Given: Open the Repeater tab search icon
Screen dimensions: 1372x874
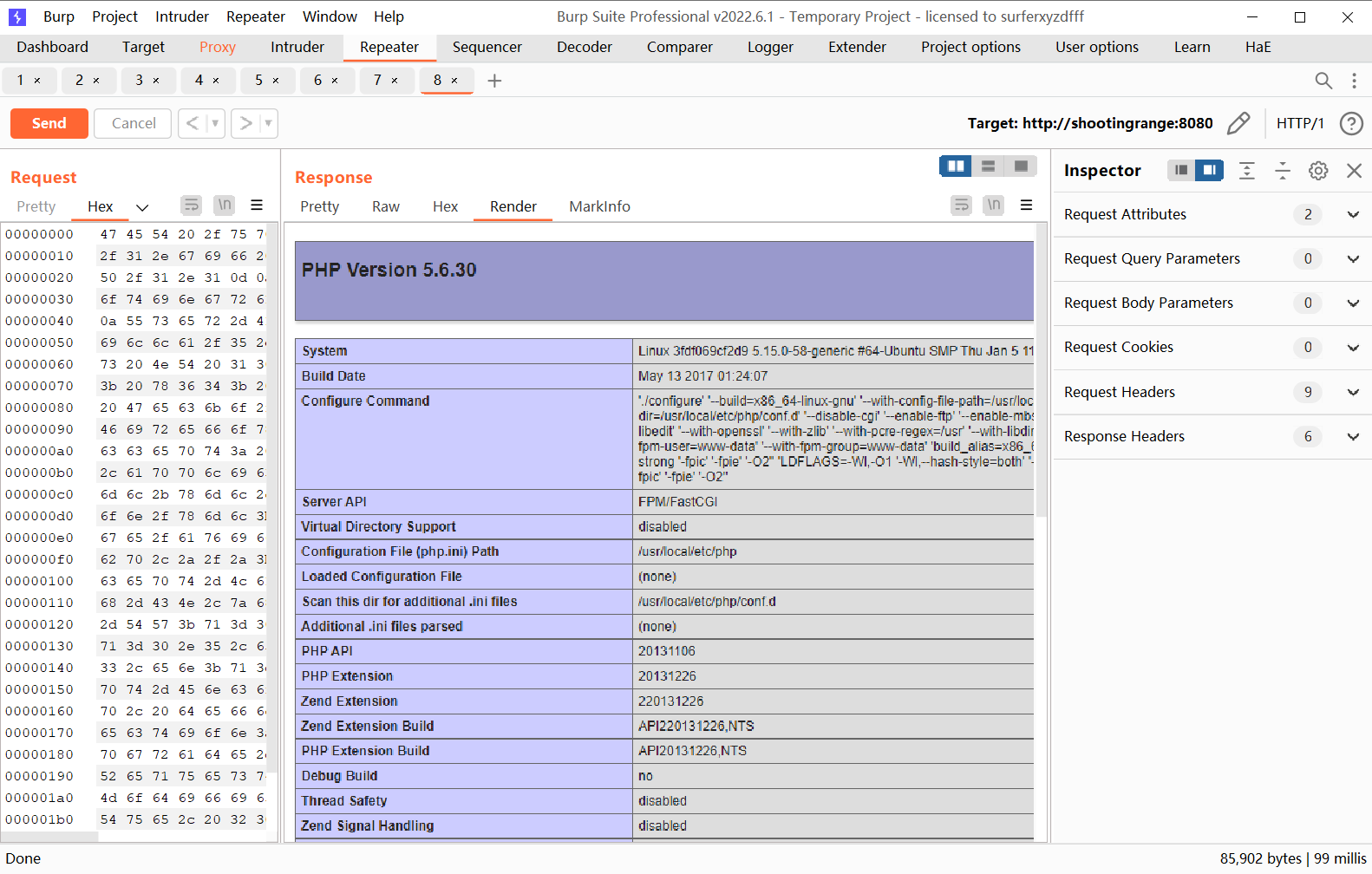Looking at the screenshot, I should (x=1323, y=81).
